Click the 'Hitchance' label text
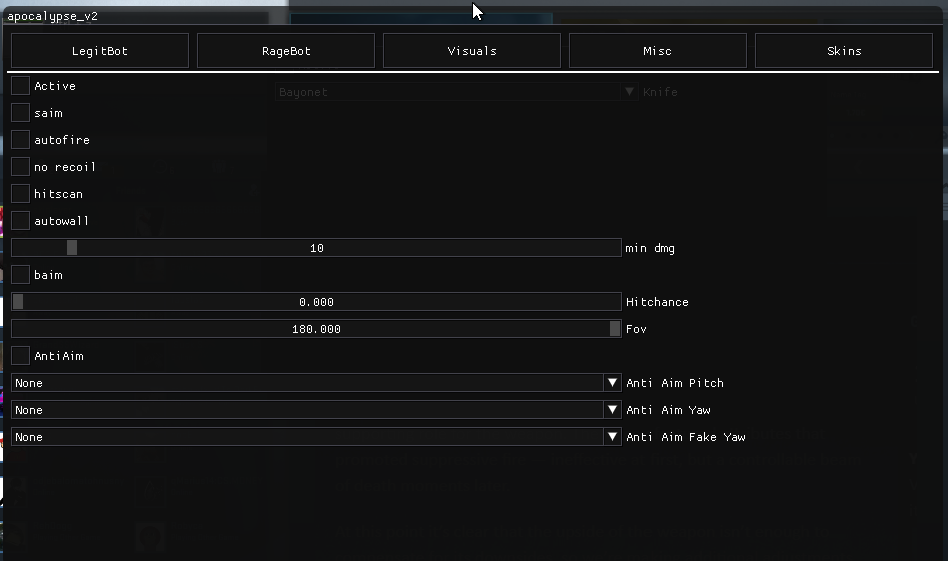The height and width of the screenshot is (561, 948). (657, 302)
